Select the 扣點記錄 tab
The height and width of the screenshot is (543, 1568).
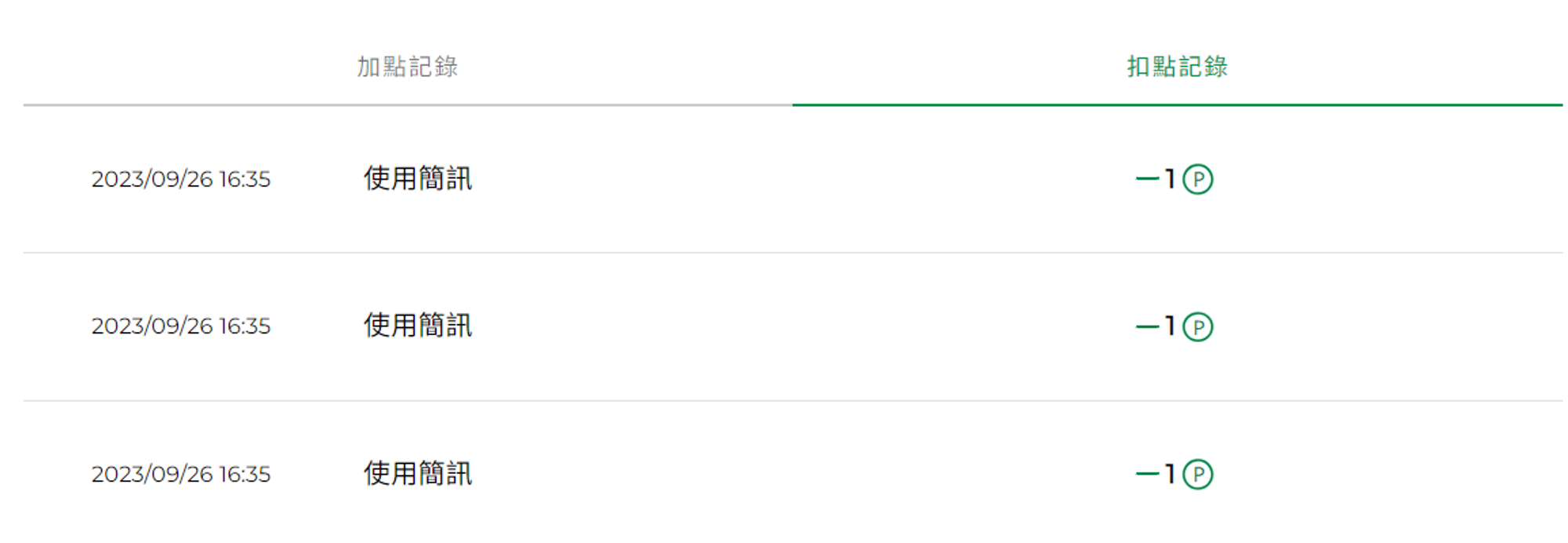1177,67
